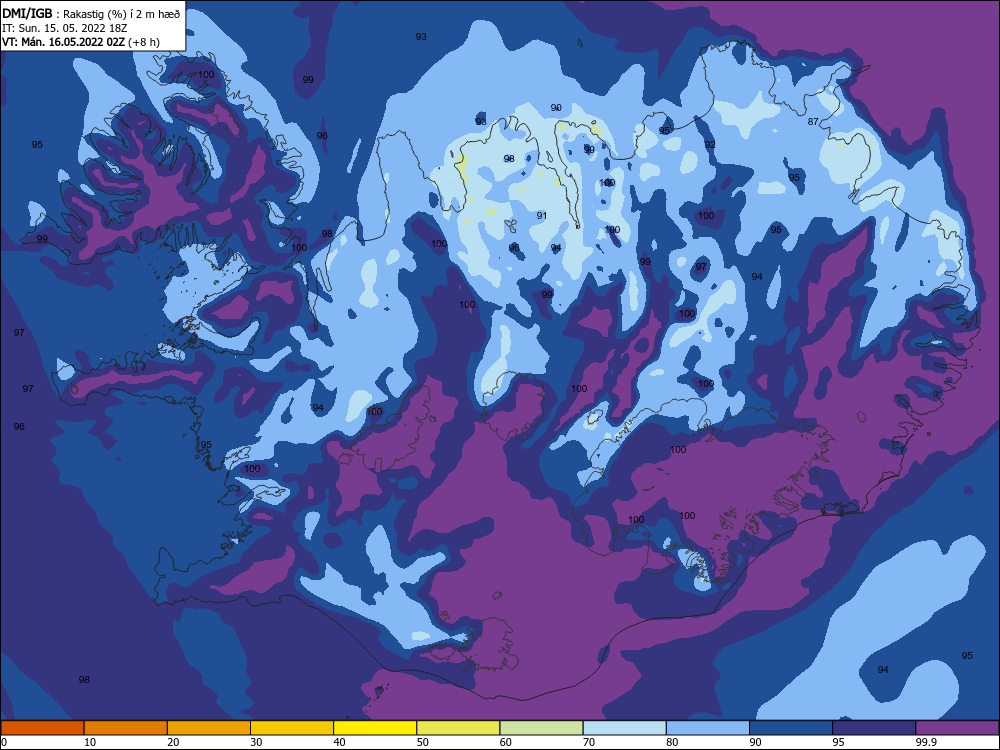This screenshot has width=1000, height=750.
Task: Select the palest blue 70–80 legend swatch
Action: (x=625, y=728)
